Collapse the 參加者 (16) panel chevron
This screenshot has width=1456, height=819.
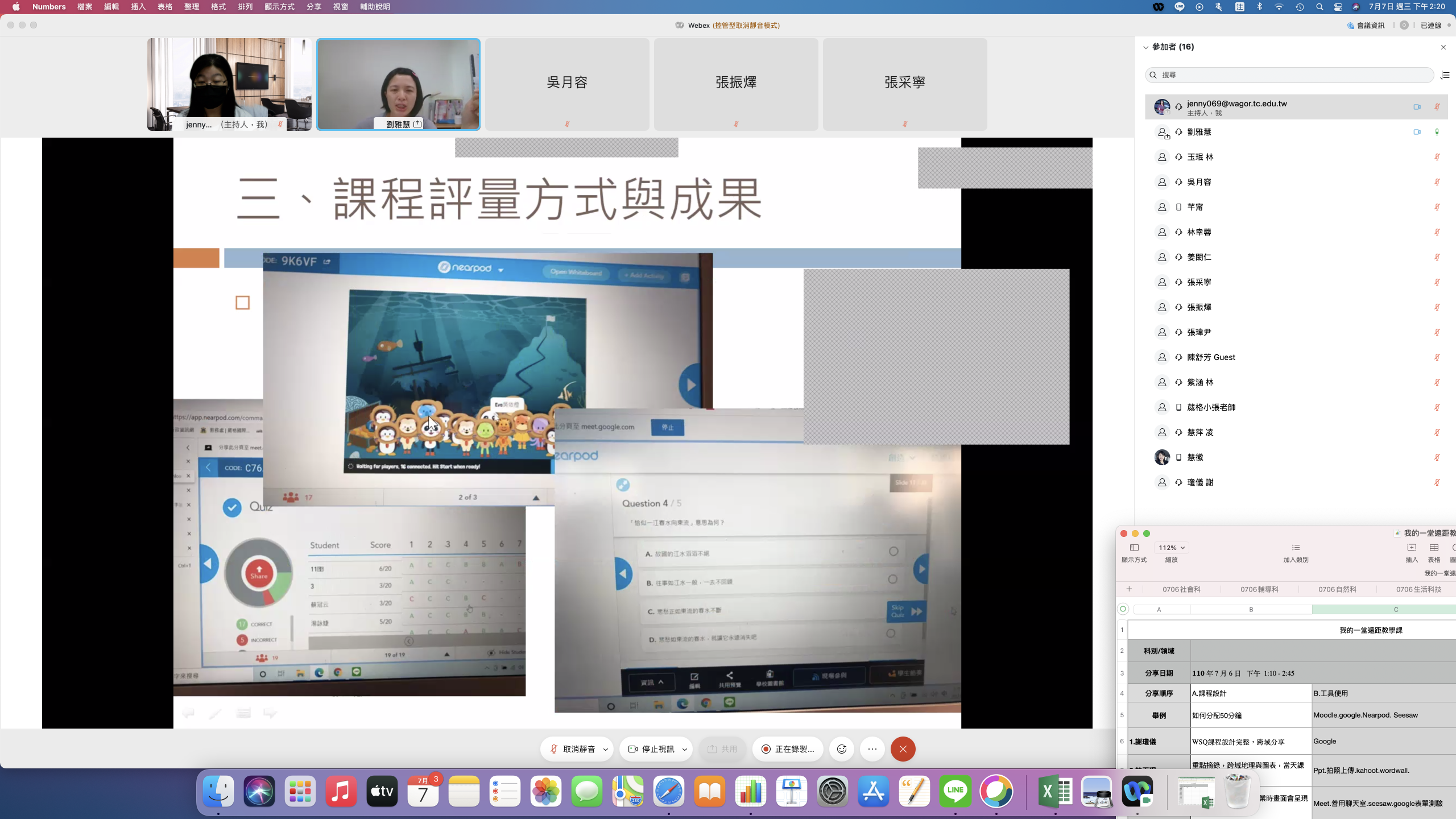1146,47
